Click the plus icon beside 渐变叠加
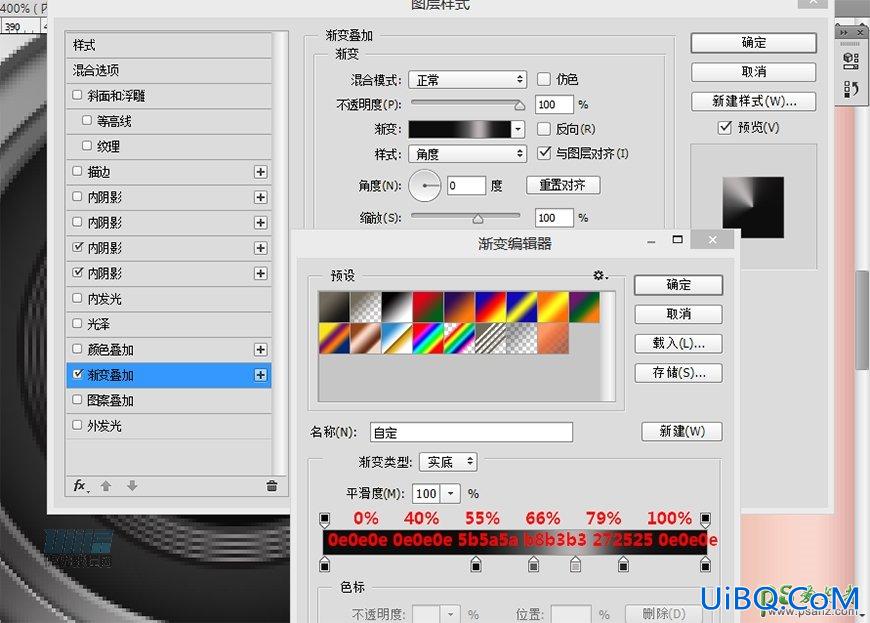The image size is (870, 623). point(261,375)
